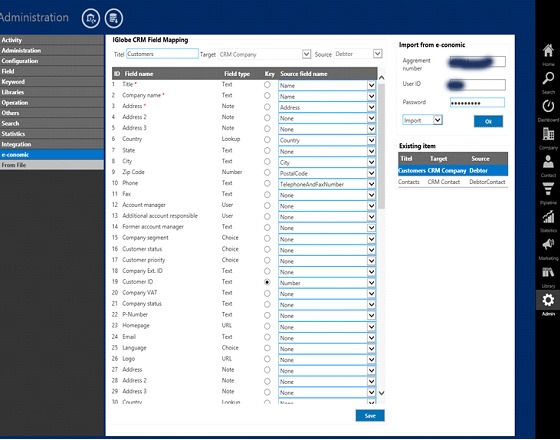Open the Home icon in right sidebar

[548, 51]
